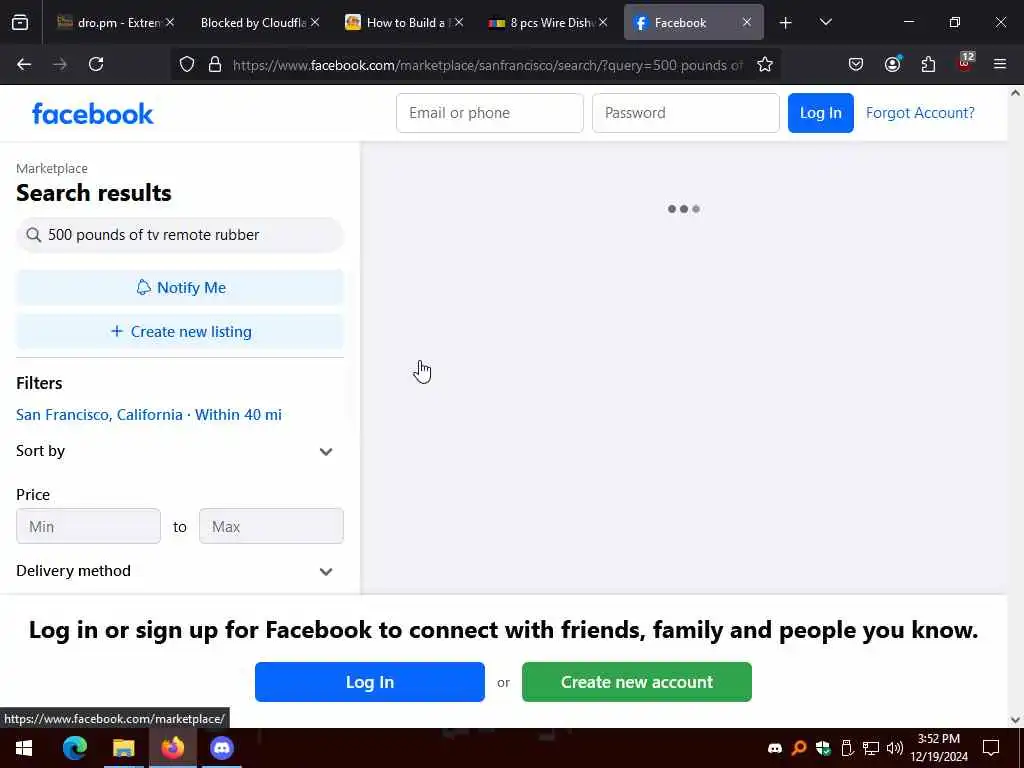The height and width of the screenshot is (768, 1024).
Task: Focus the Email or phone field
Action: tap(490, 113)
